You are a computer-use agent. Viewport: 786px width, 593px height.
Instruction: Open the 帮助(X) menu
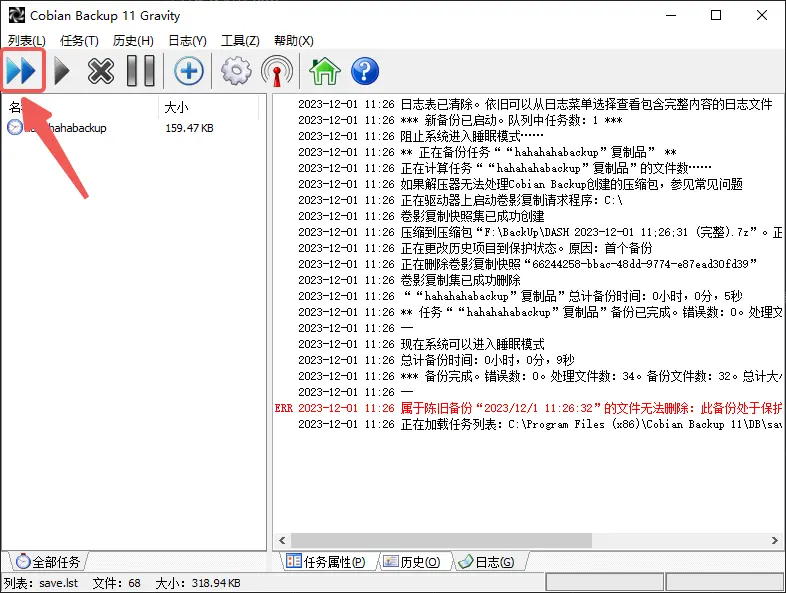[294, 41]
